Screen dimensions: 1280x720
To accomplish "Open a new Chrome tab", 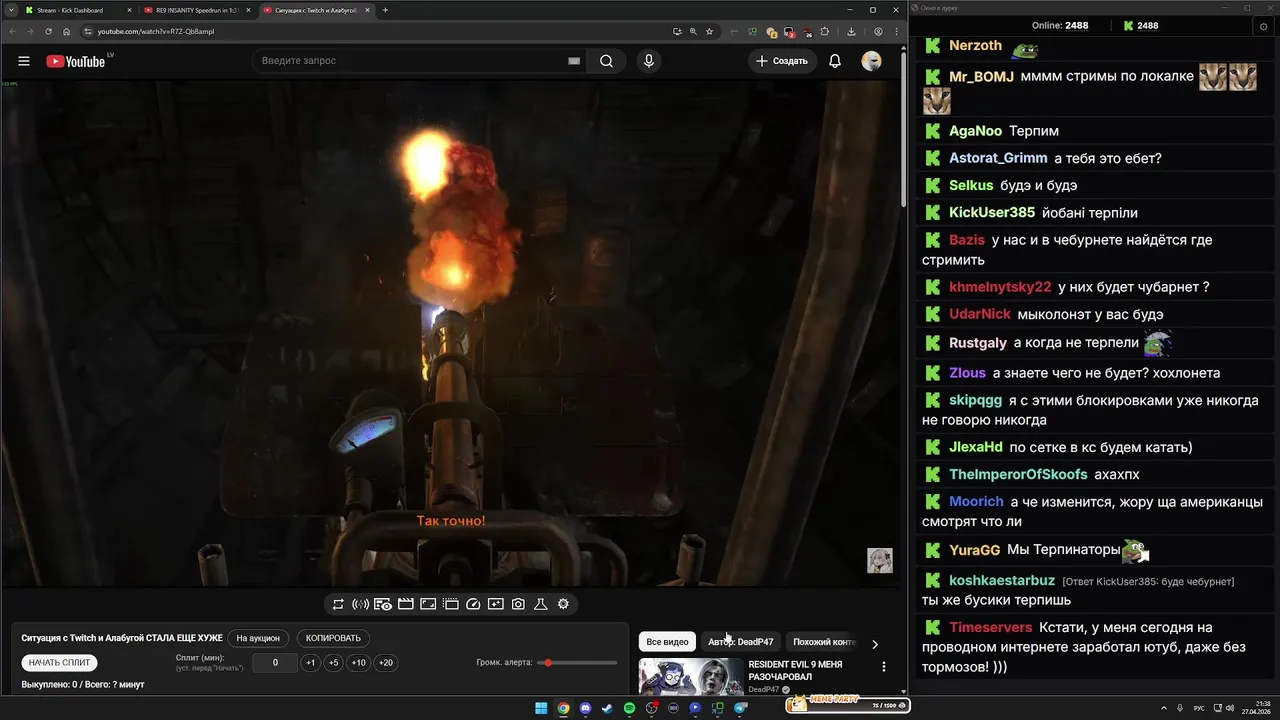I will [385, 10].
